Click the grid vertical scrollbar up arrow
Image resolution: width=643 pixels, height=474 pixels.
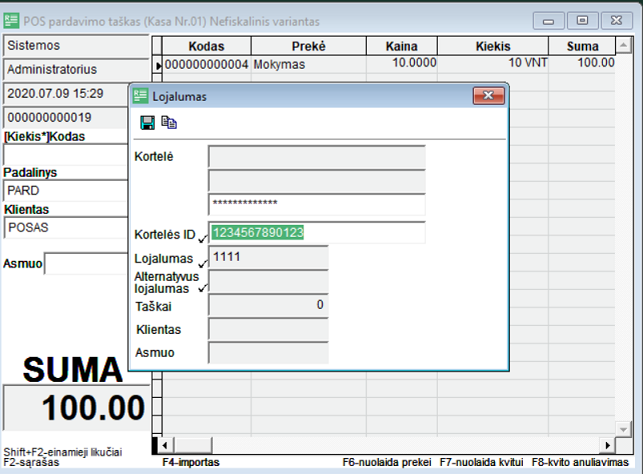tap(623, 45)
